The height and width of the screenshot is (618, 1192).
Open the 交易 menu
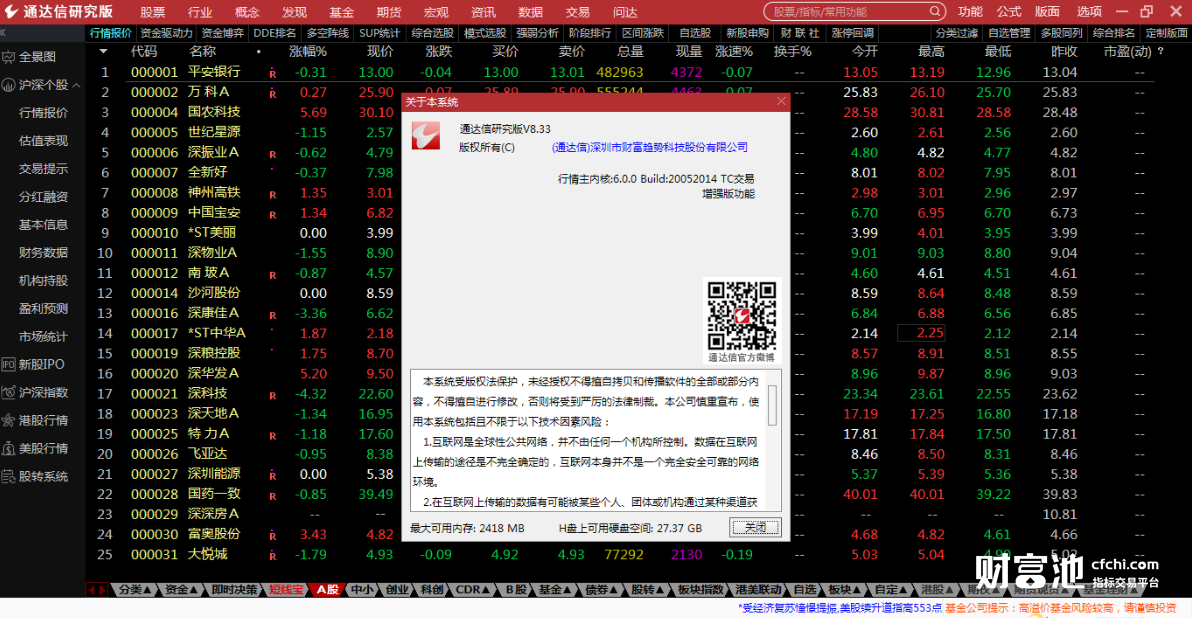point(578,12)
